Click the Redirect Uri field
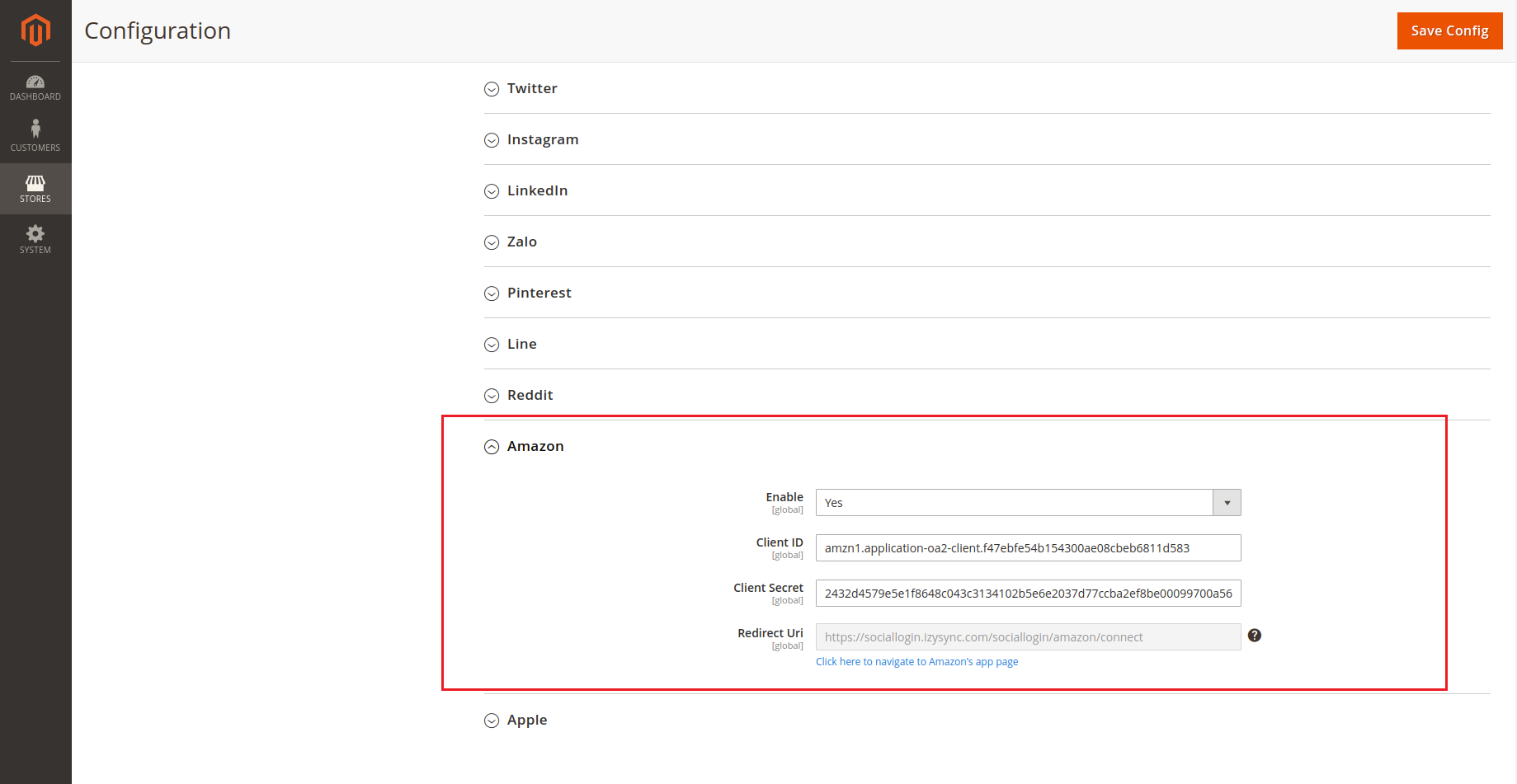1517x784 pixels. [1028, 637]
